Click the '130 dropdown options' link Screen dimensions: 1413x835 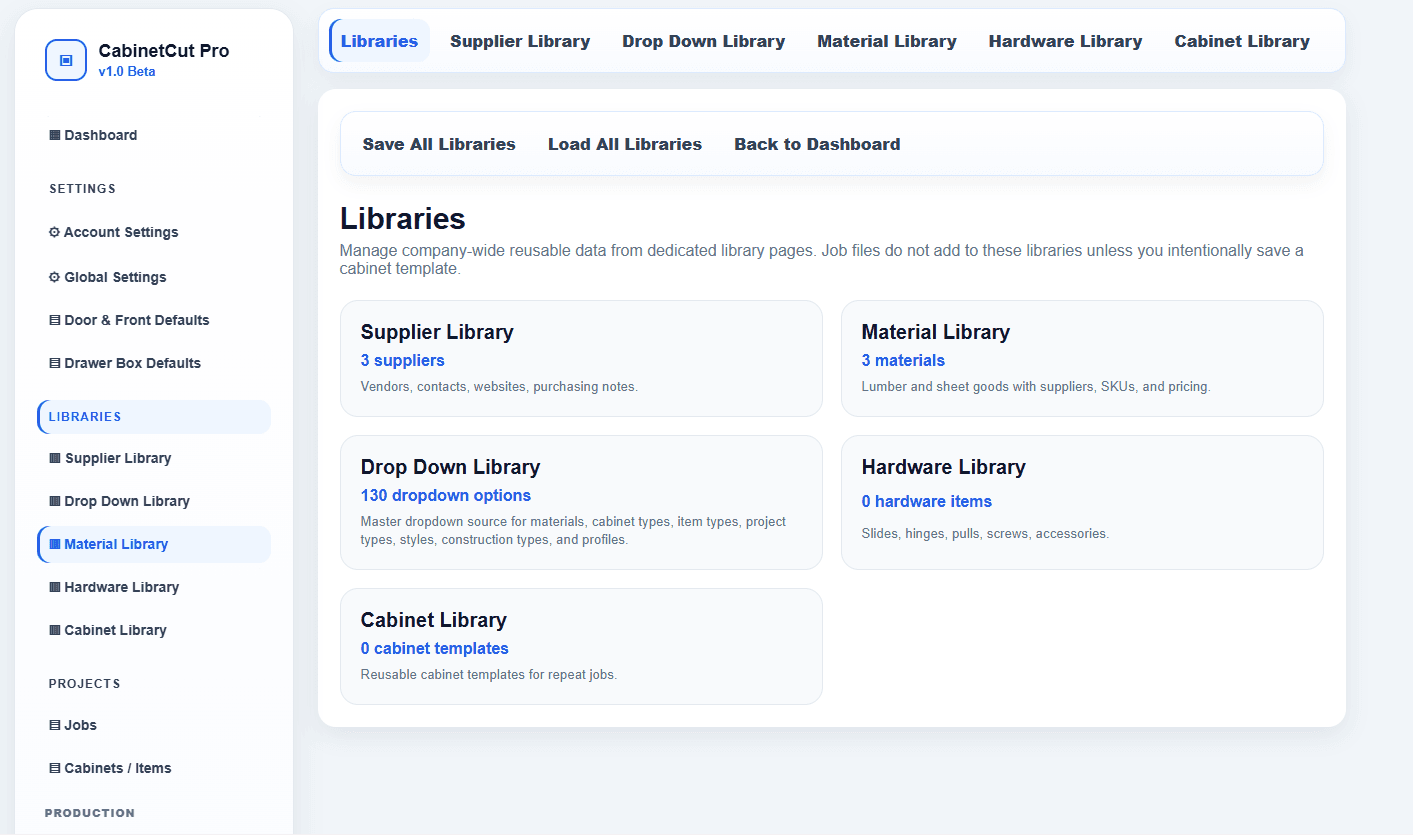tap(446, 495)
